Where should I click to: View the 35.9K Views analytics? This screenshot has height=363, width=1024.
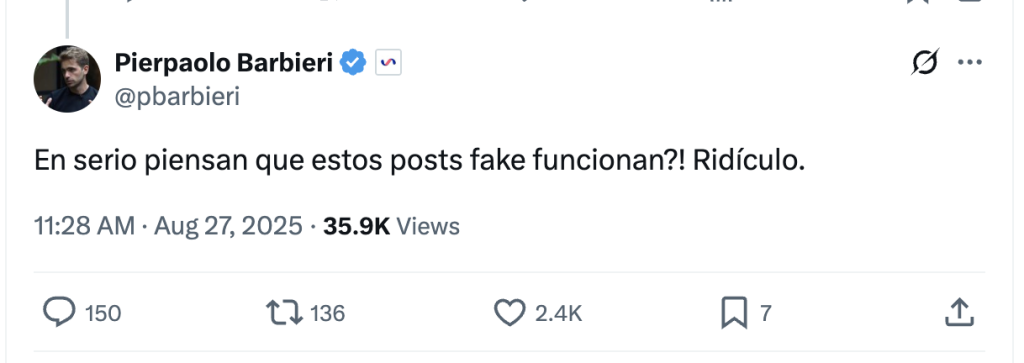(392, 226)
